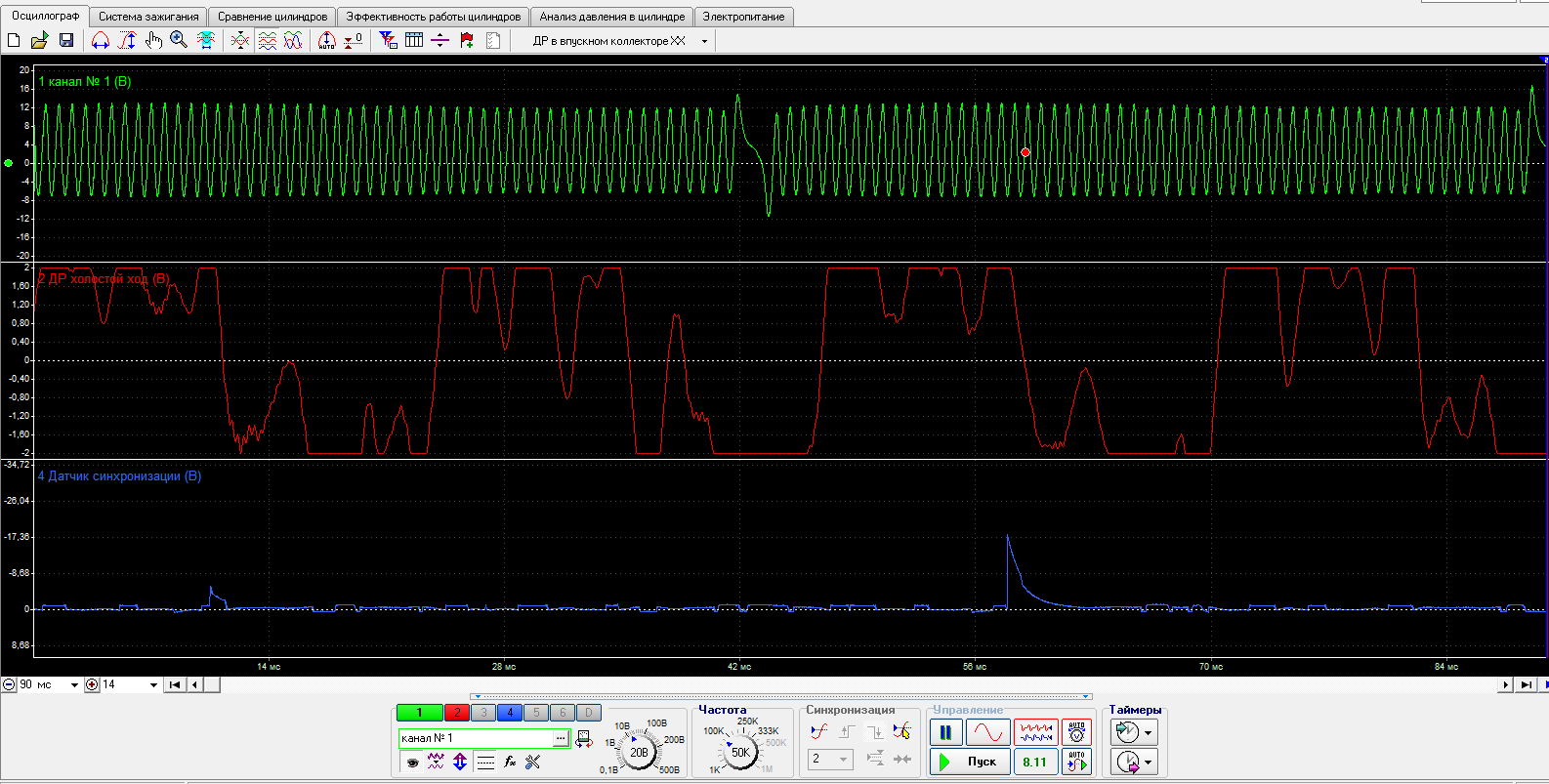Click the 'канал № 1' name field
This screenshot has width=1549, height=784.
476,738
